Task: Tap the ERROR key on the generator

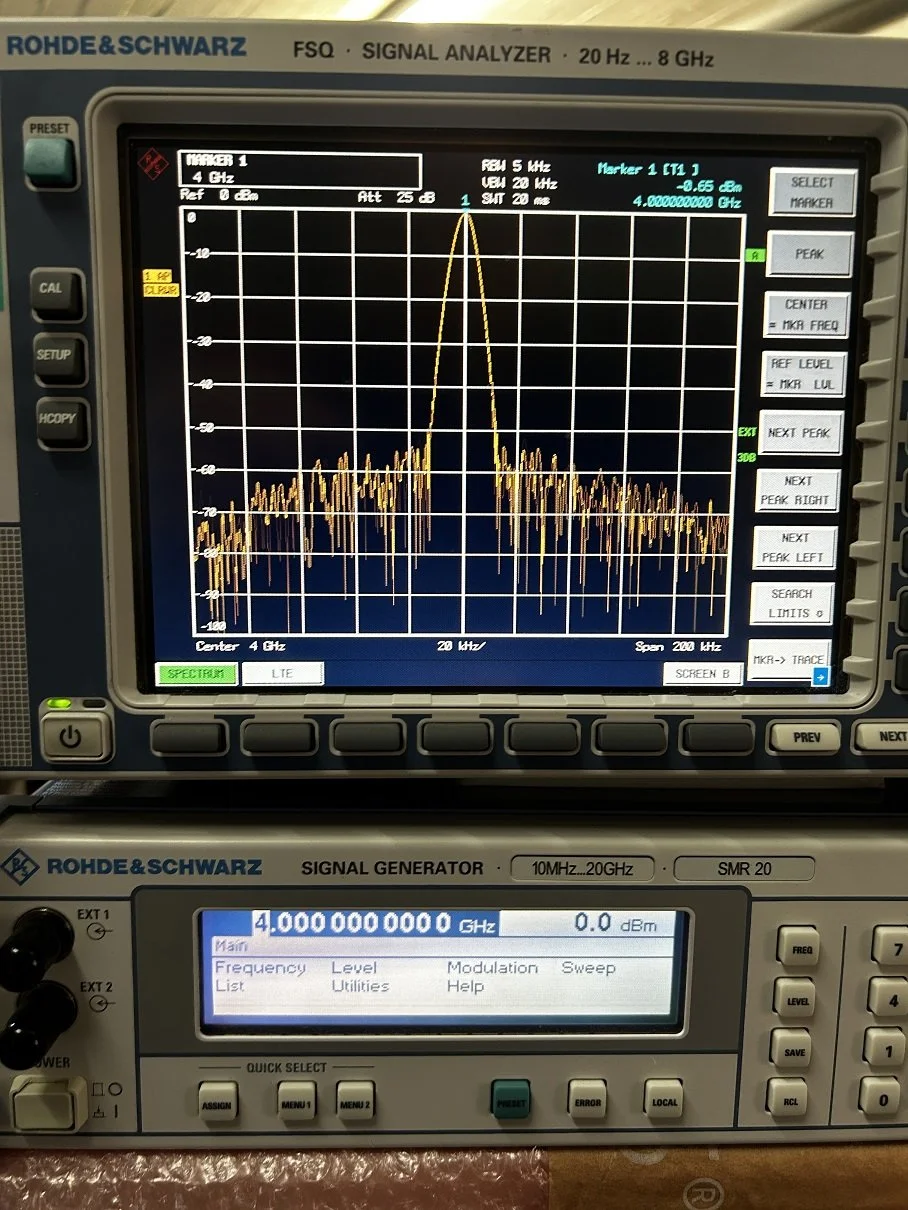Action: pos(587,1099)
